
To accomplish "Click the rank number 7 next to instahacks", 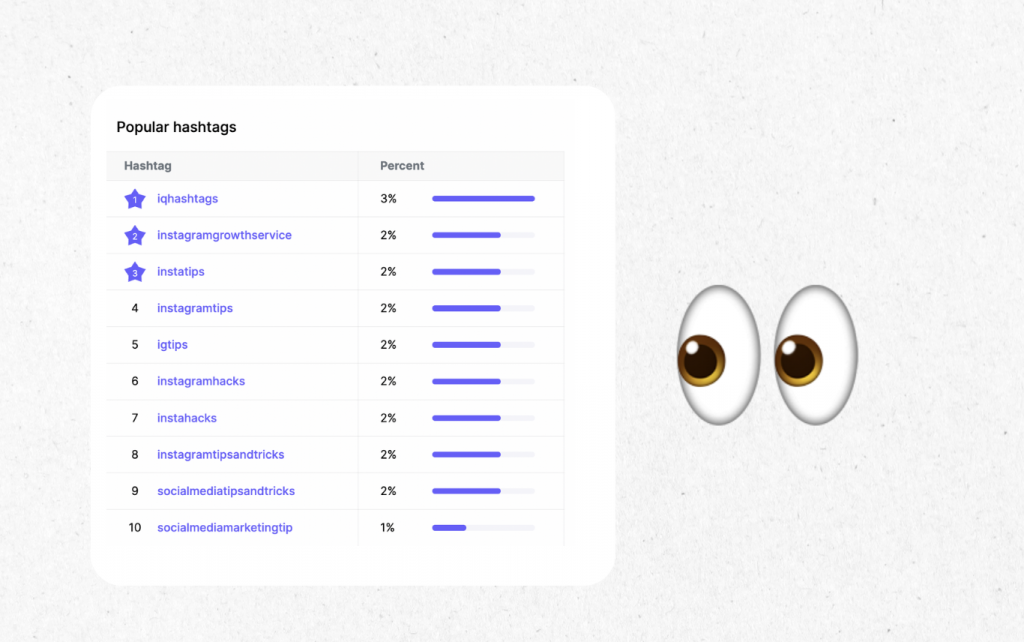I will [134, 417].
